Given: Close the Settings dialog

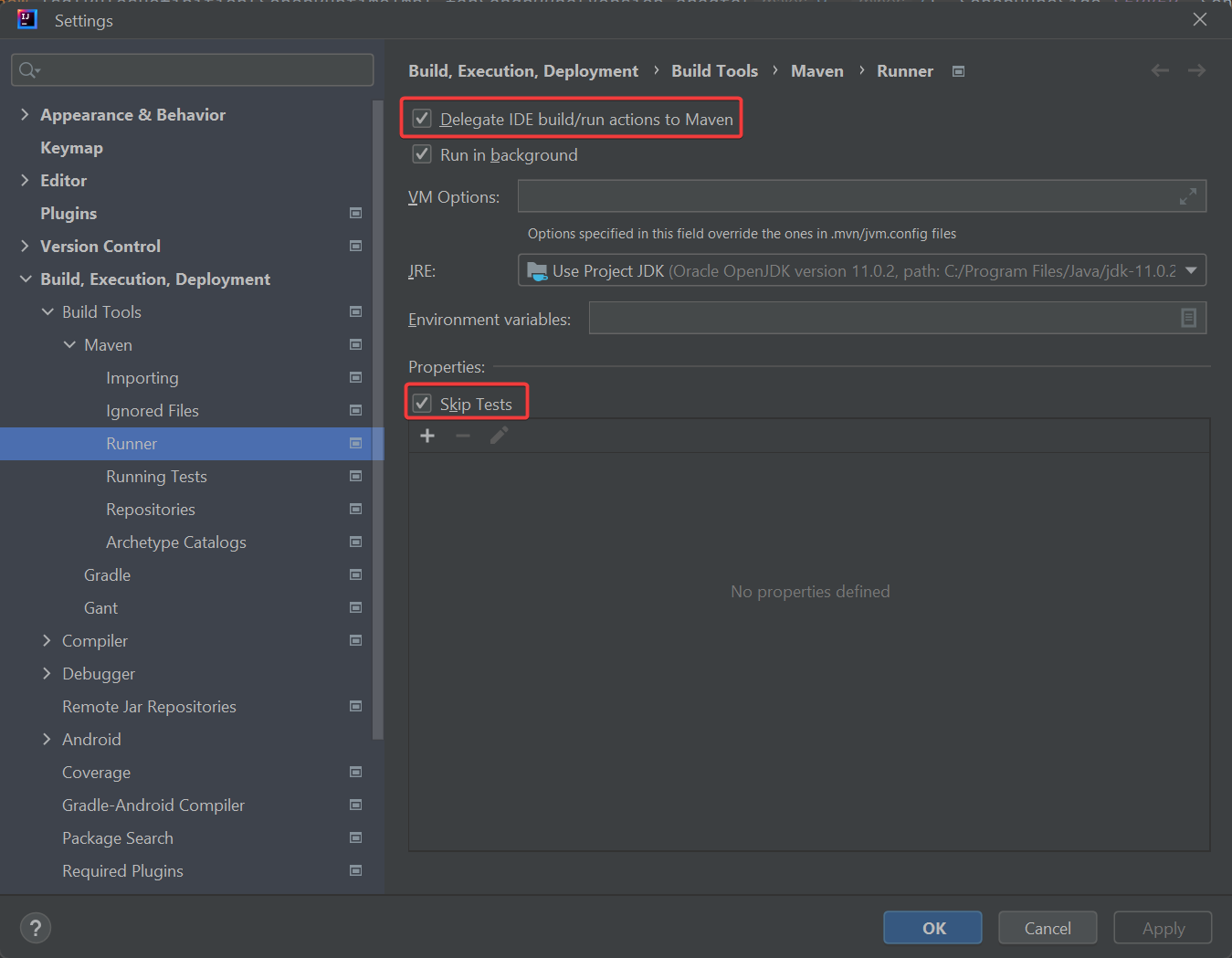Looking at the screenshot, I should [1200, 19].
